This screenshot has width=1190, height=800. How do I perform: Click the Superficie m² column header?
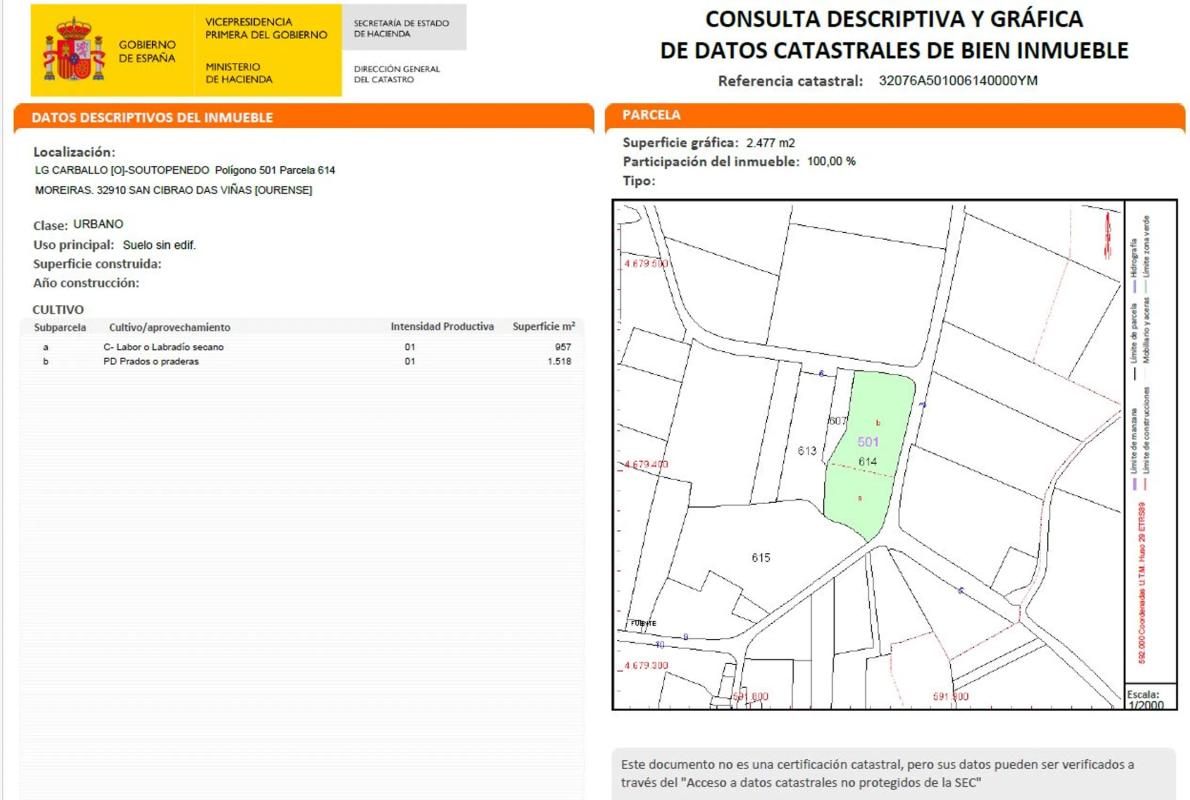543,327
